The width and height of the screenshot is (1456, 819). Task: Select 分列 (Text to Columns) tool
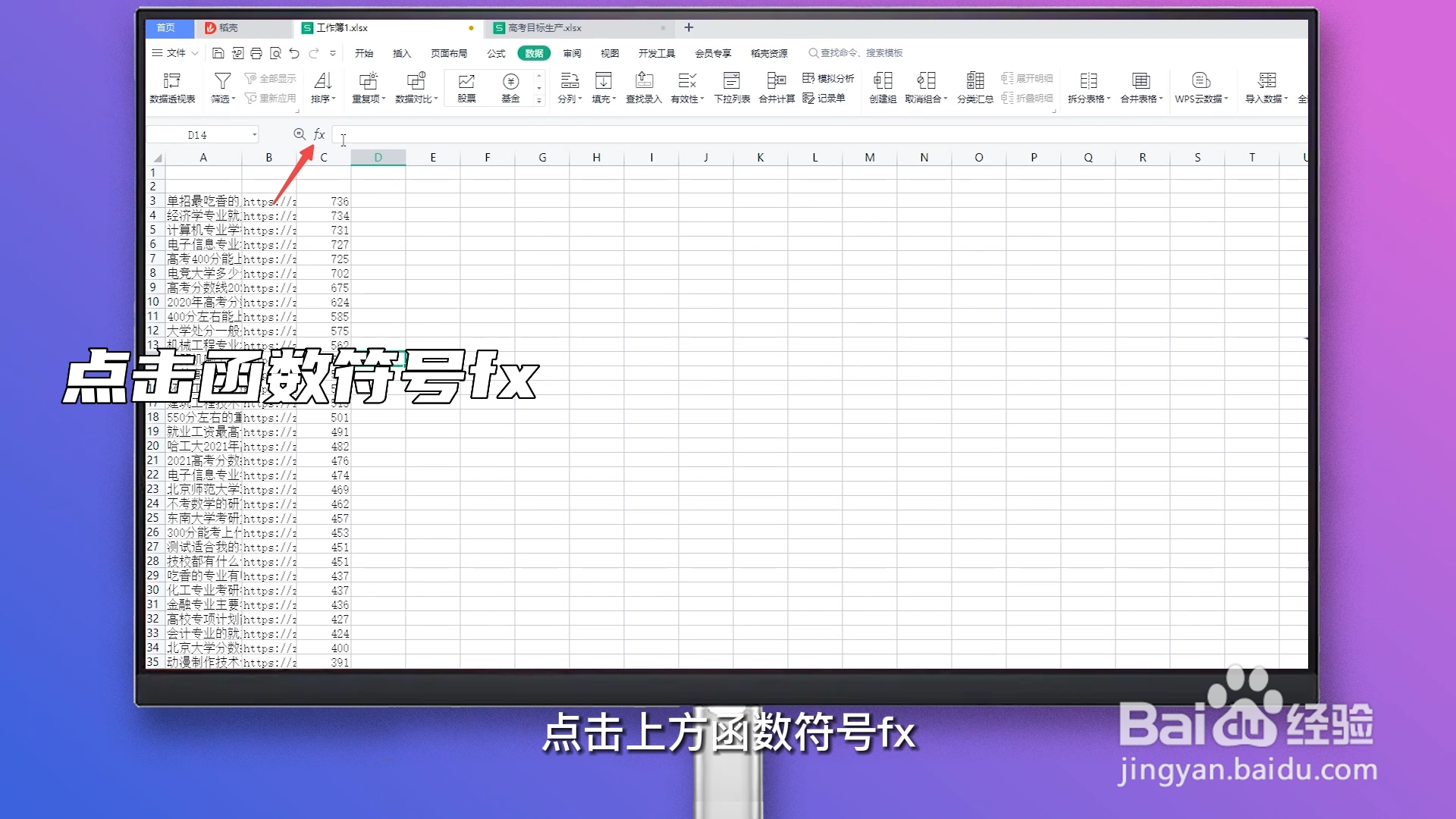click(570, 86)
